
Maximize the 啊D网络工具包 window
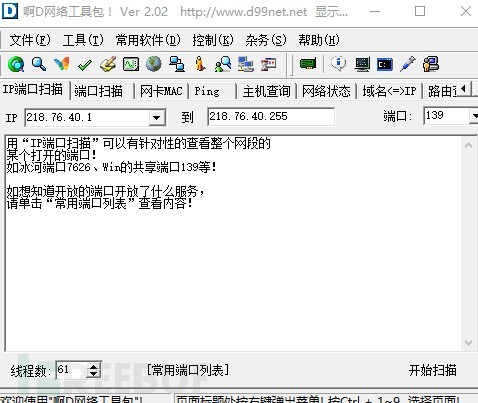click(x=420, y=11)
